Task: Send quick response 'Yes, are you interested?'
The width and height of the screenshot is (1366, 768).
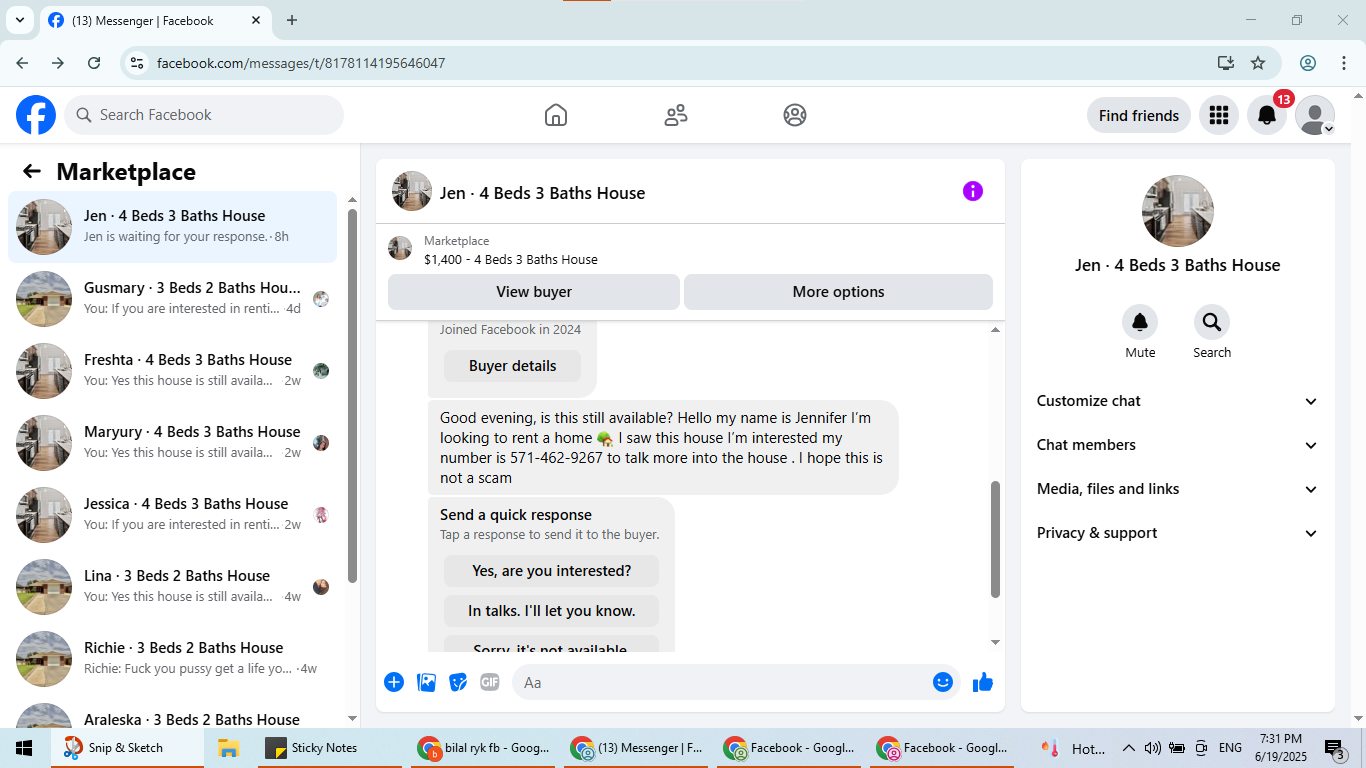Action: click(x=552, y=571)
